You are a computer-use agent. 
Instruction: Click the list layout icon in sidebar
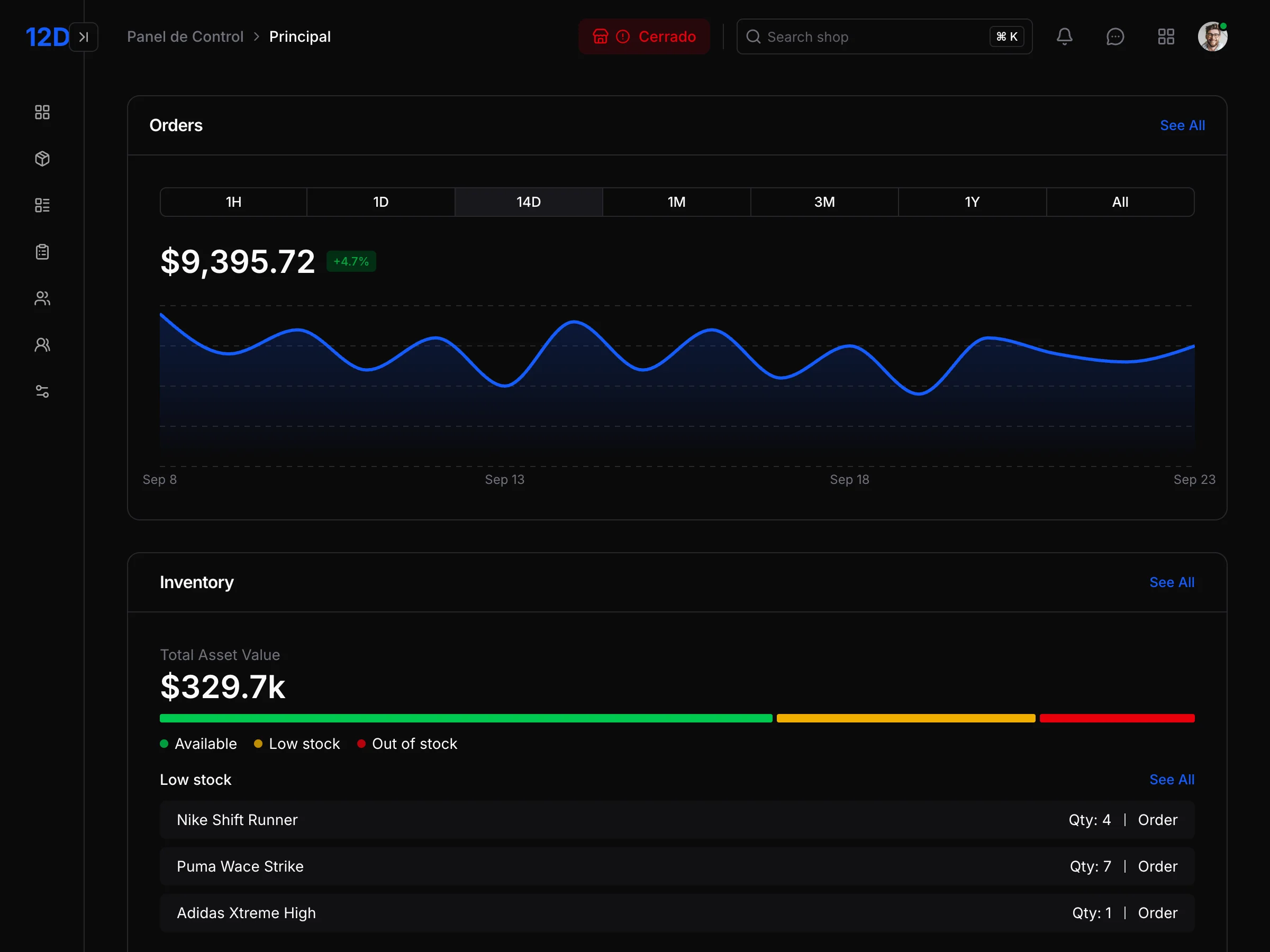42,205
